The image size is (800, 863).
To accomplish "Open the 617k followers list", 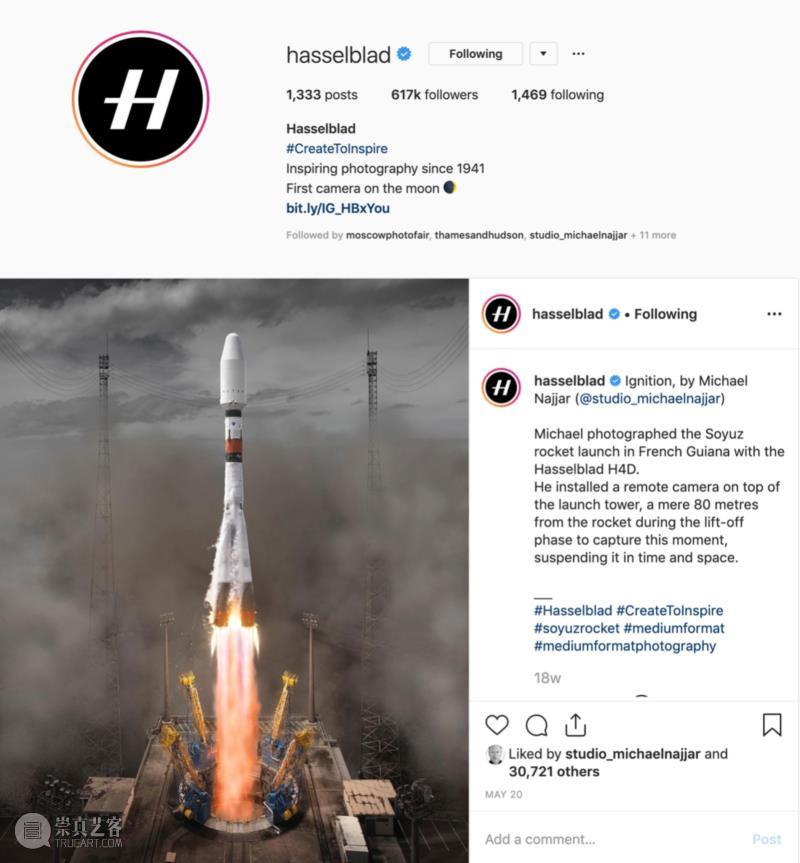I will point(434,95).
